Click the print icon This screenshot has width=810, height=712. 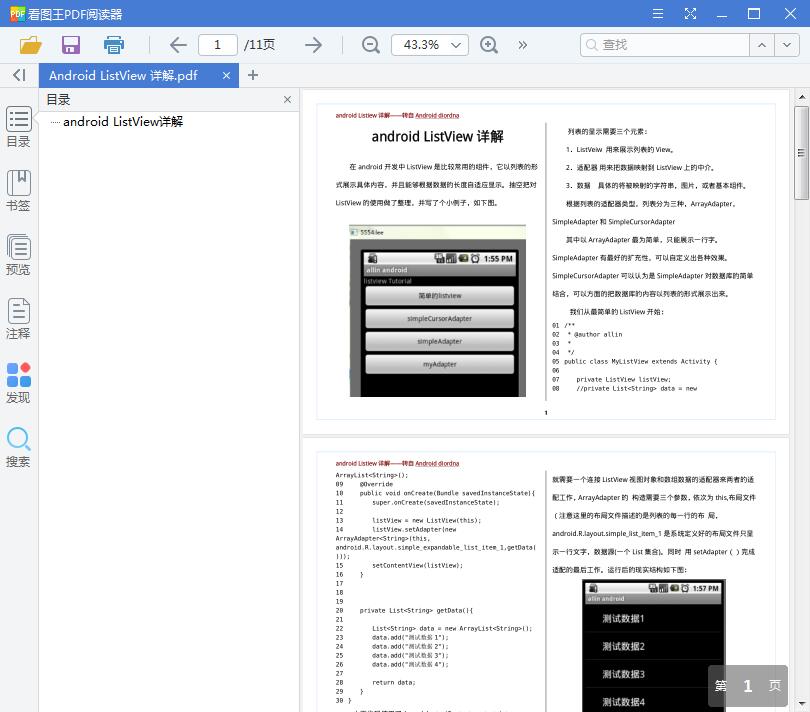point(113,45)
